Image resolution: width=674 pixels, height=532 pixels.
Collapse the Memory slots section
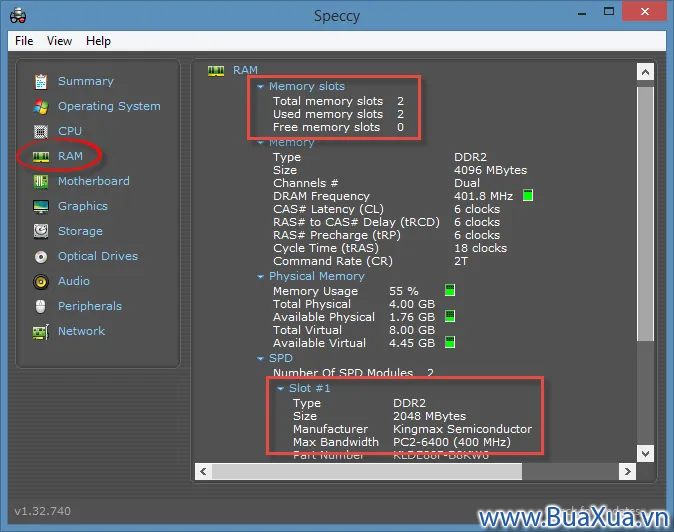tap(260, 88)
